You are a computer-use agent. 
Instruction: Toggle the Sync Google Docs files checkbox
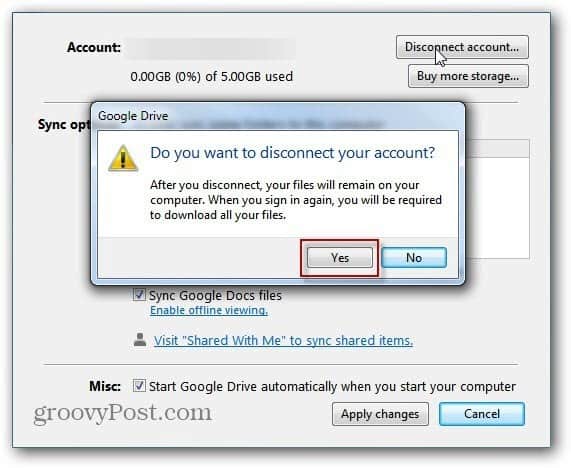pyautogui.click(x=139, y=295)
